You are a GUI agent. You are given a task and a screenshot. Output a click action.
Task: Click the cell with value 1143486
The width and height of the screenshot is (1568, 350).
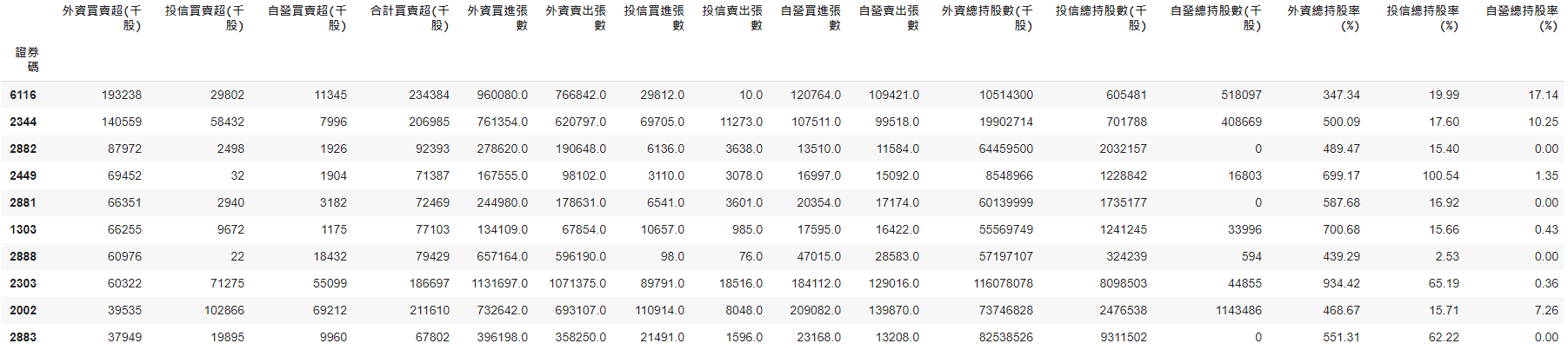[1238, 310]
